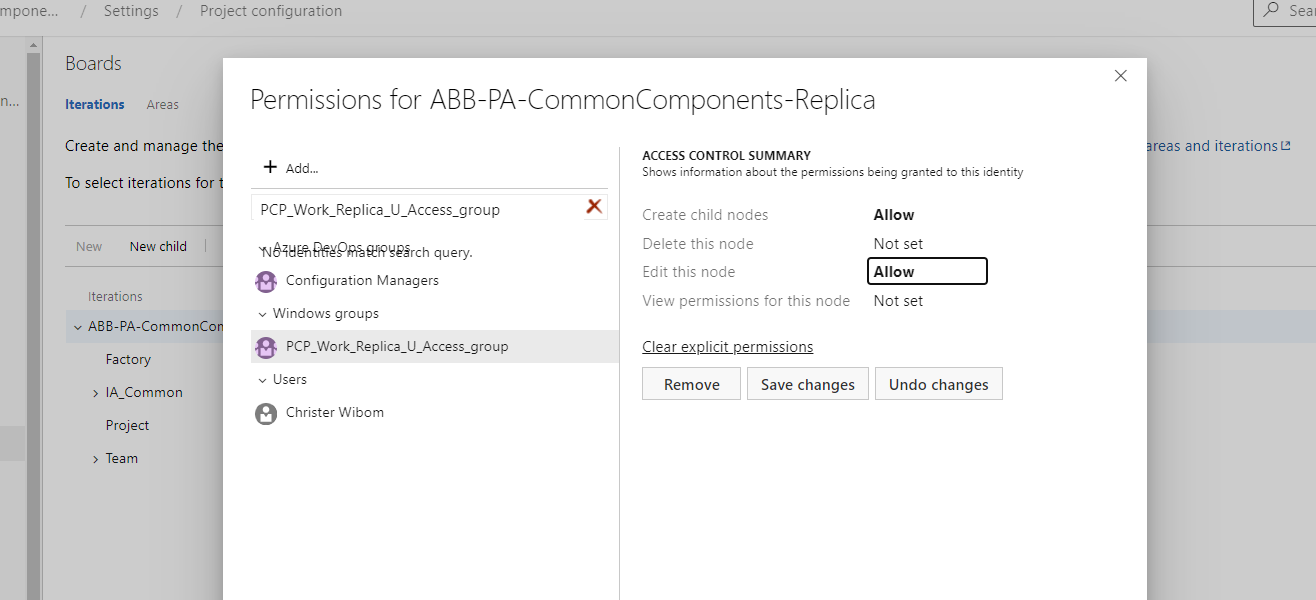Click the search magnifier icon

pyautogui.click(x=1271, y=10)
